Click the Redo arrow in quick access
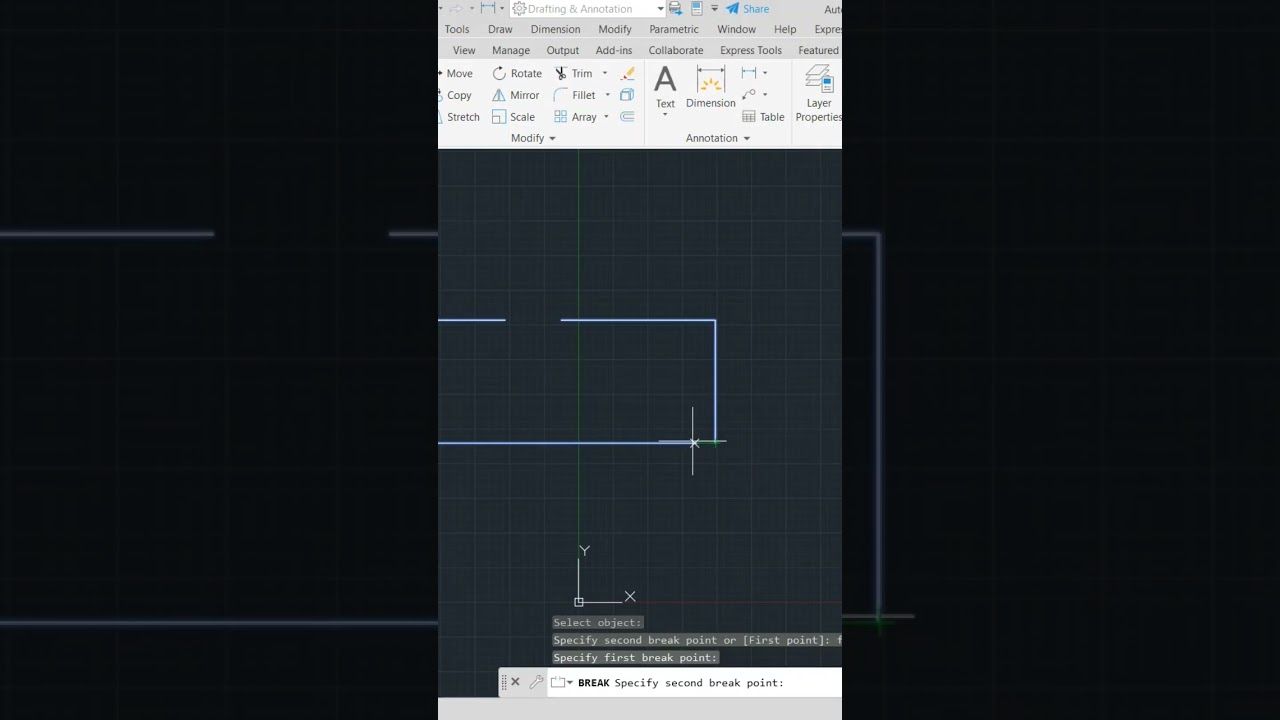This screenshot has width=1280, height=720. (456, 9)
